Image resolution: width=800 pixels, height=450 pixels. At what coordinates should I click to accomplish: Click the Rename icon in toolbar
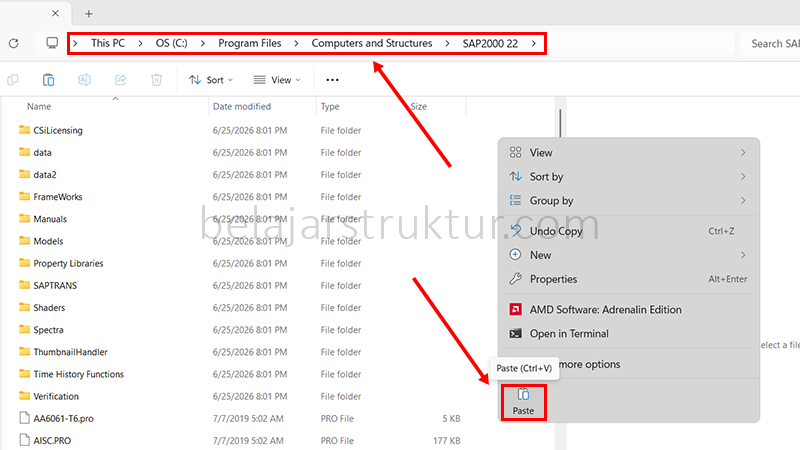coord(85,80)
